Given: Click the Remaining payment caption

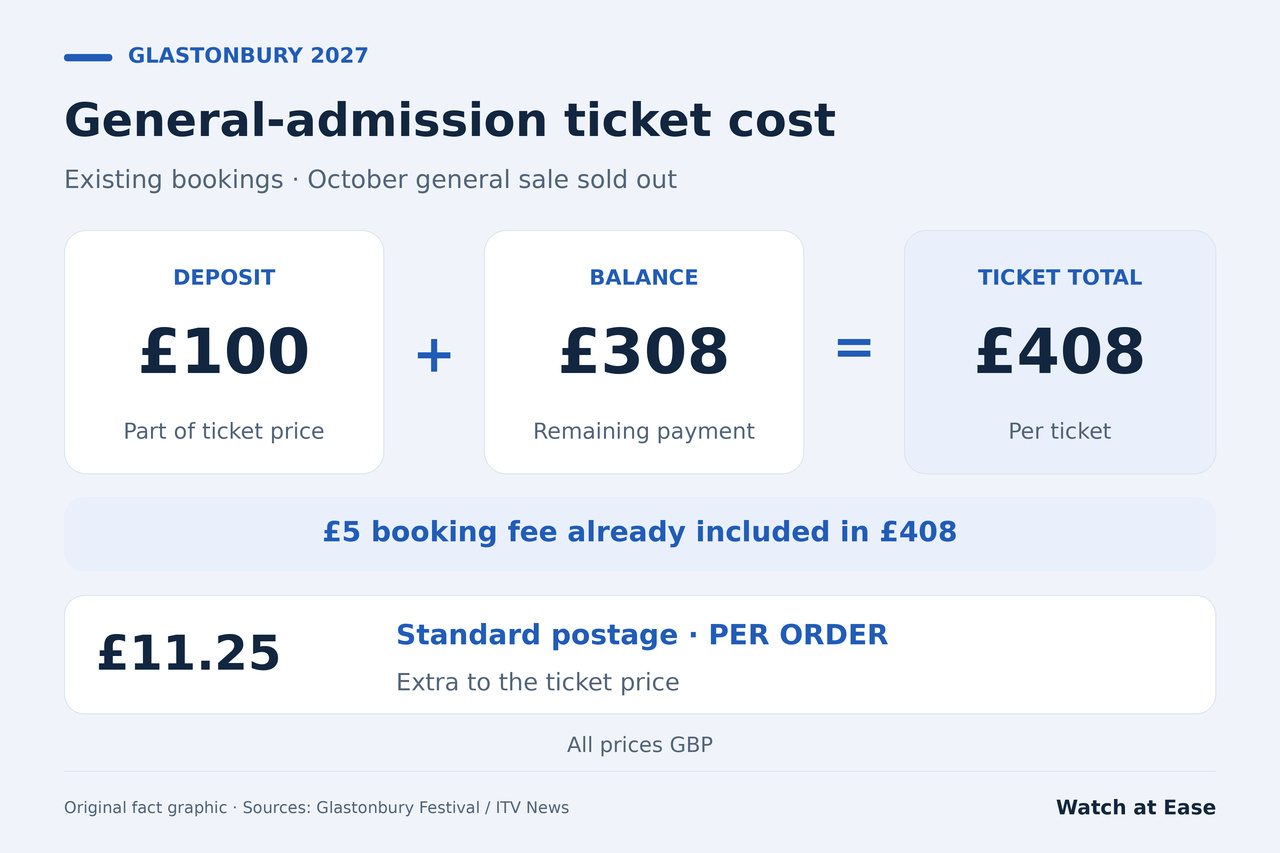Looking at the screenshot, I should (x=644, y=431).
